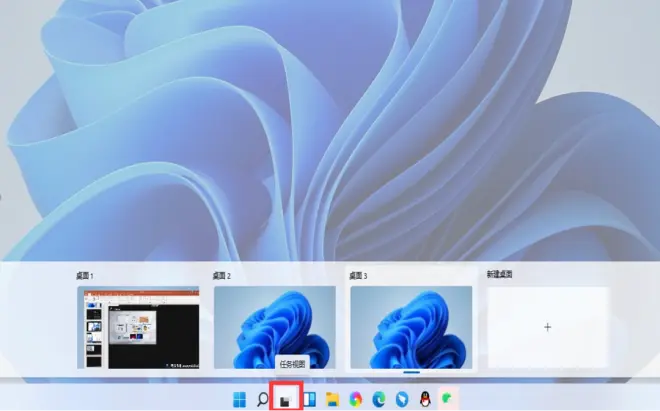
Task: Click the 桌面 3 label text
Action: [x=358, y=275]
